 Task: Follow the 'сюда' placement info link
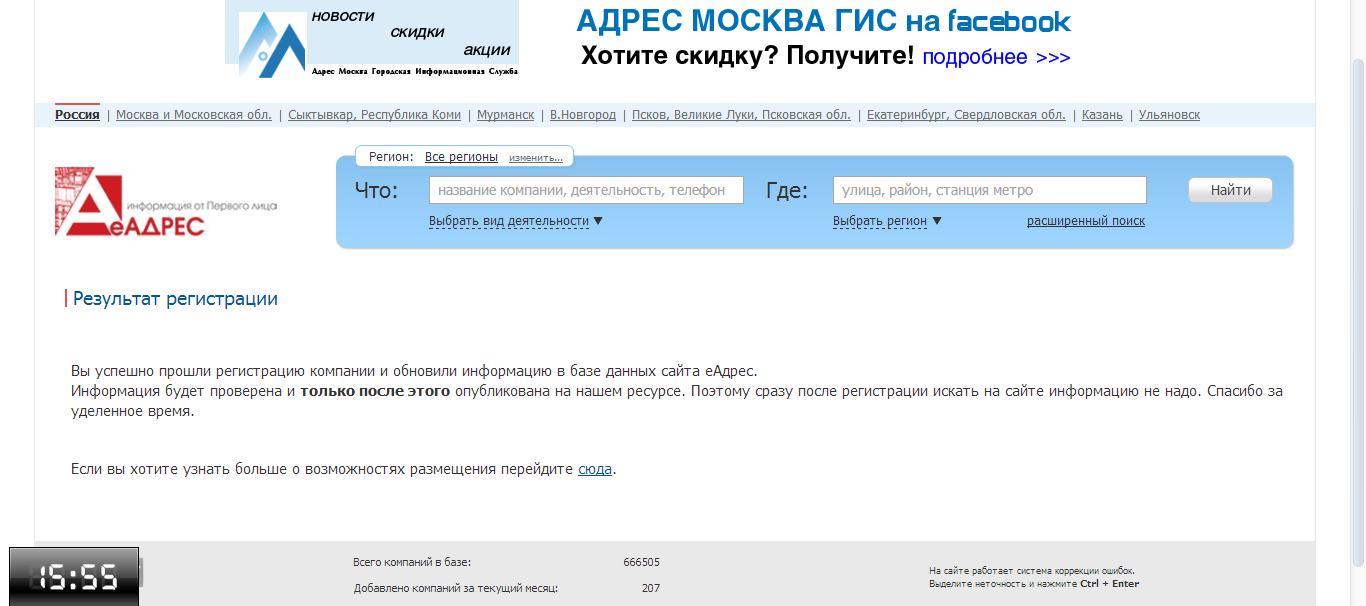[x=595, y=469]
